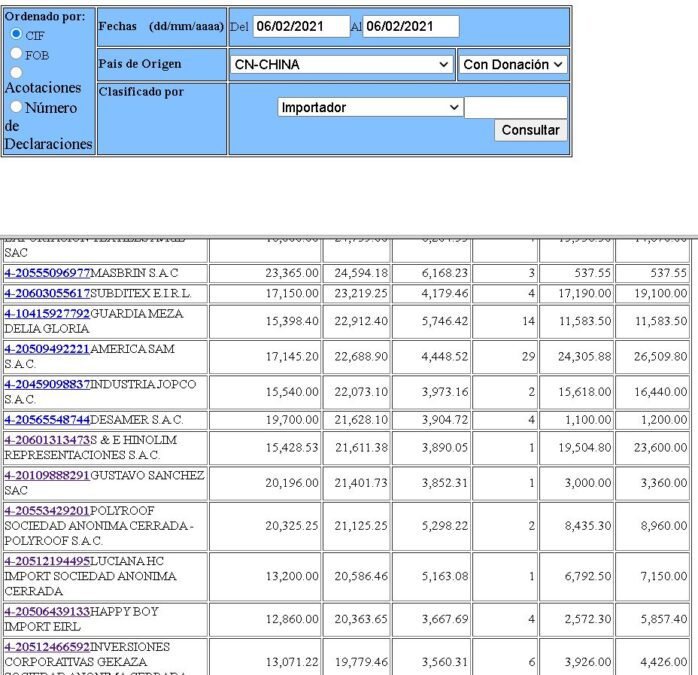This screenshot has width=698, height=675.
Task: Open the Importador classification dropdown
Action: 370,107
